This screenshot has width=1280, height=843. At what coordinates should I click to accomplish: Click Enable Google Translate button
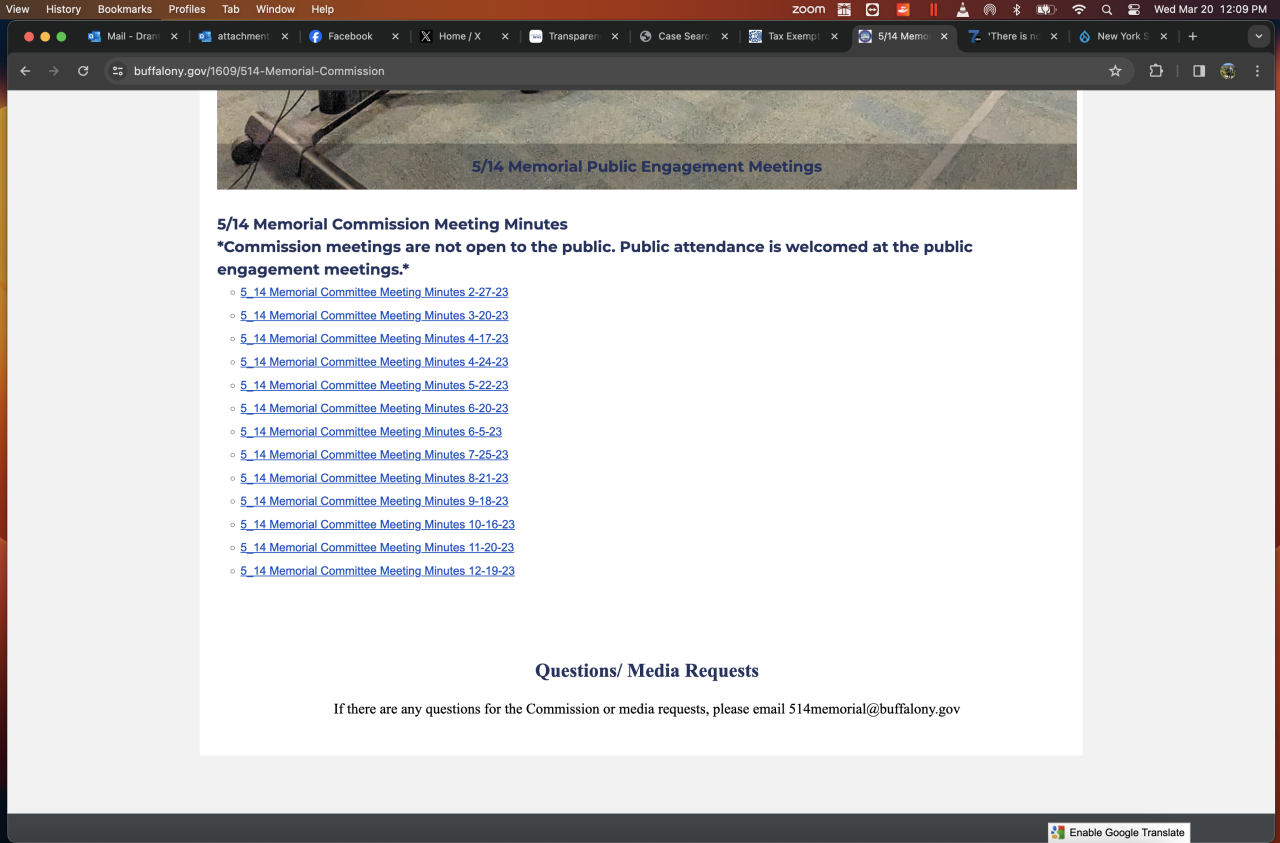point(1118,832)
